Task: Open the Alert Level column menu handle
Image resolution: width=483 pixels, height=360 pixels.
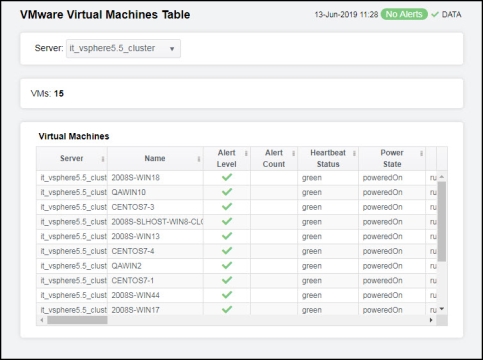Action: tap(246, 153)
